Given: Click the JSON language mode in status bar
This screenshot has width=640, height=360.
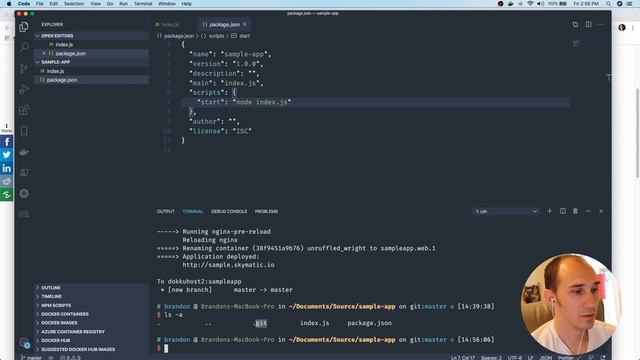Looking at the screenshot, I should click(x=546, y=358).
